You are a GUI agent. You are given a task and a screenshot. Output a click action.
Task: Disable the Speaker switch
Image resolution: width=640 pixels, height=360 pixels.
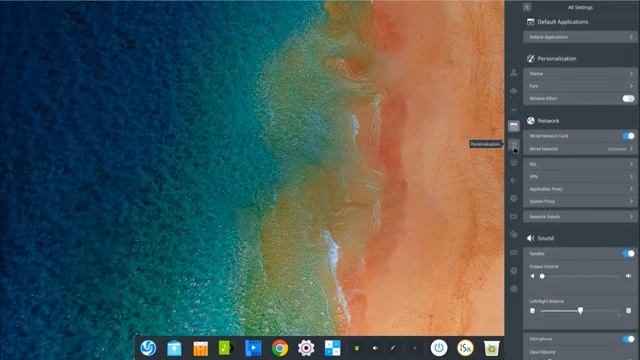(628, 253)
